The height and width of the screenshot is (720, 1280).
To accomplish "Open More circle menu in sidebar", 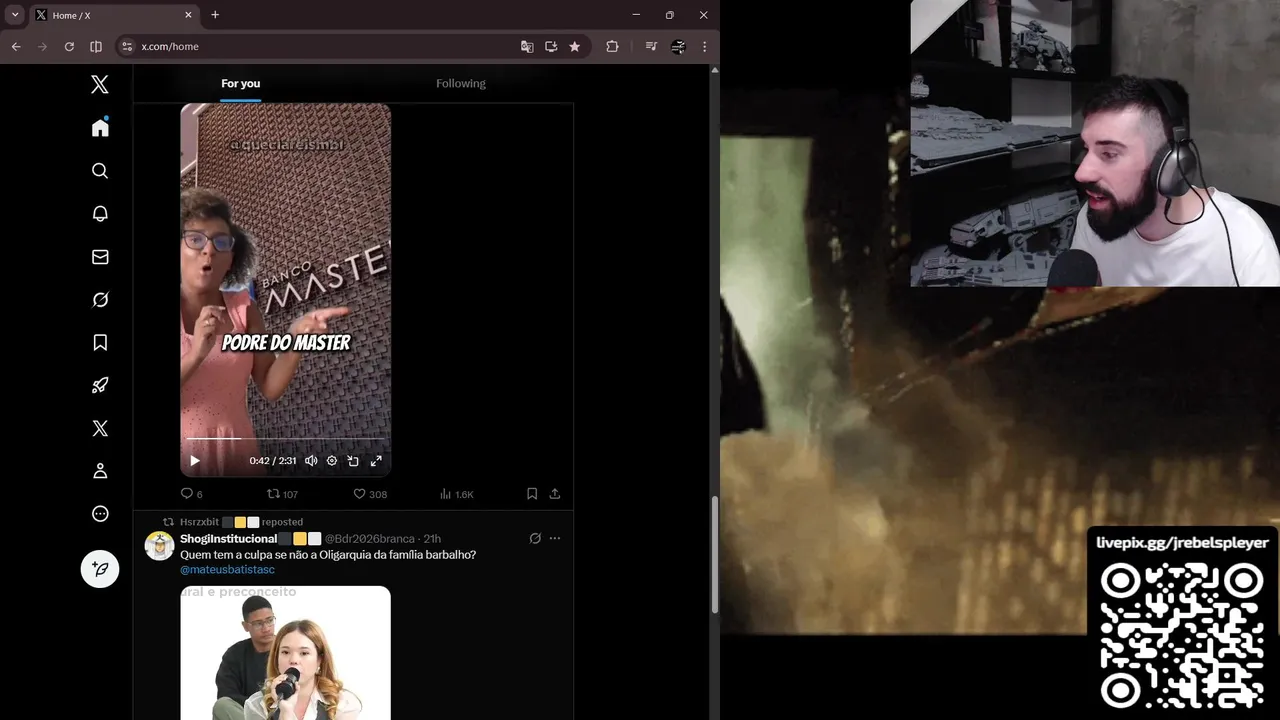I will tap(100, 514).
